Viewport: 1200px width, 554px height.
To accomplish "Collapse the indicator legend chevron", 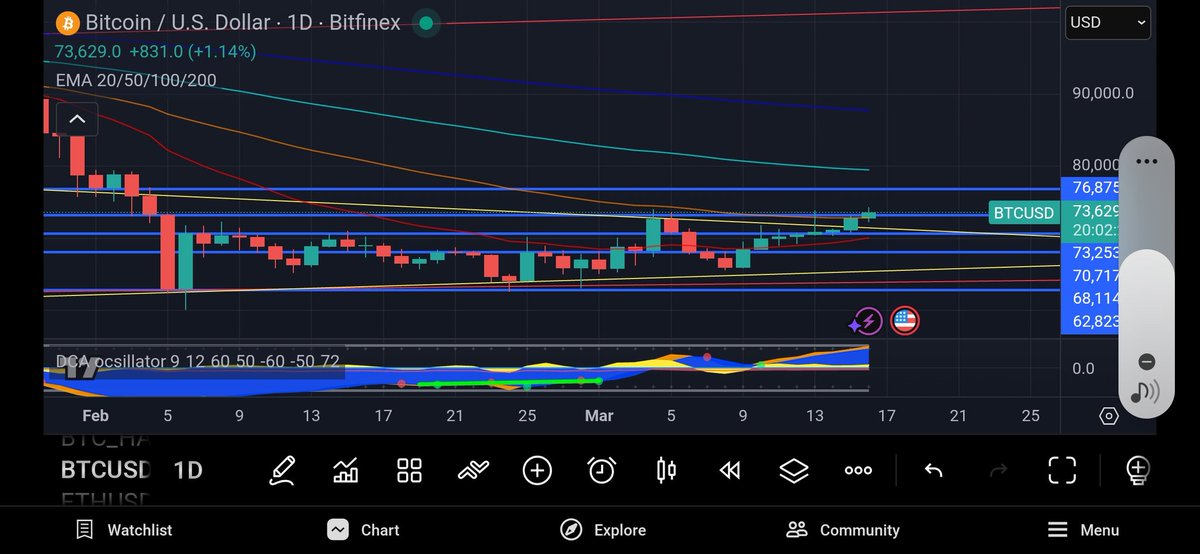I will (x=77, y=121).
